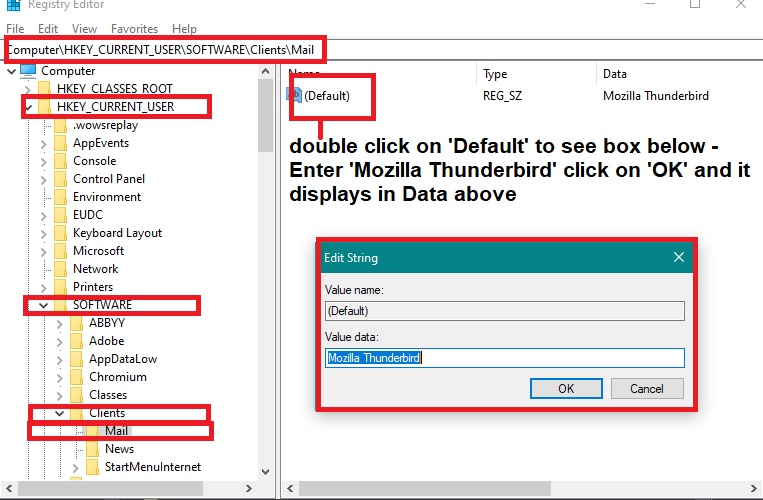
Task: Click tree pane horizontal scroll-right arrow
Action: click(249, 488)
